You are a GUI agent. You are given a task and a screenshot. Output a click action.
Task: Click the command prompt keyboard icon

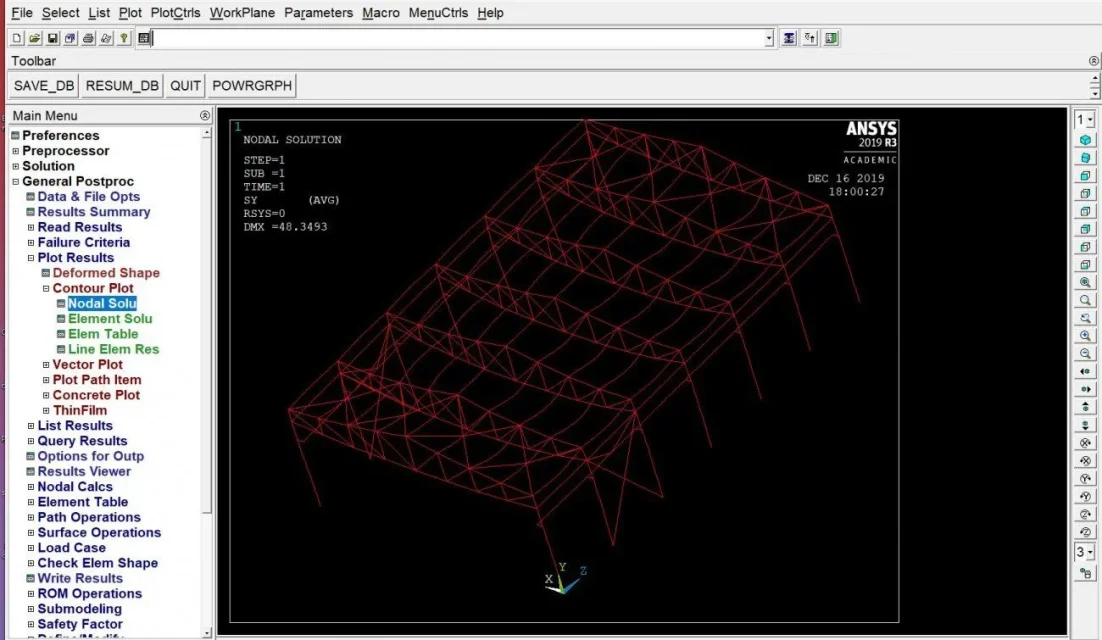[x=144, y=38]
